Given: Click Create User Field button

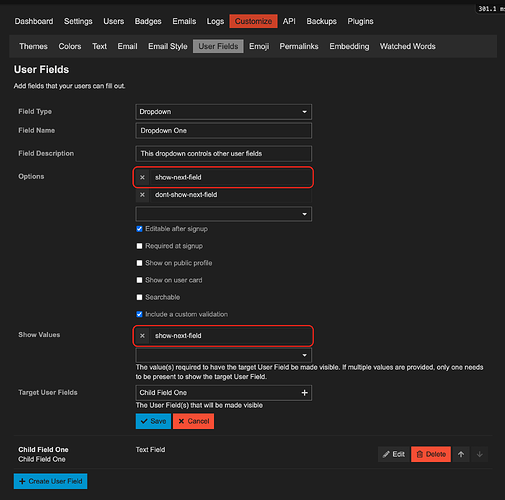Looking at the screenshot, I should point(51,481).
